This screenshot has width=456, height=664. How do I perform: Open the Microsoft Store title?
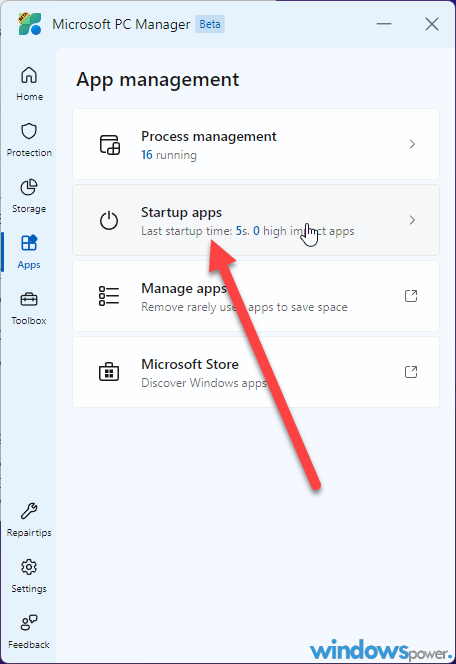pyautogui.click(x=190, y=364)
